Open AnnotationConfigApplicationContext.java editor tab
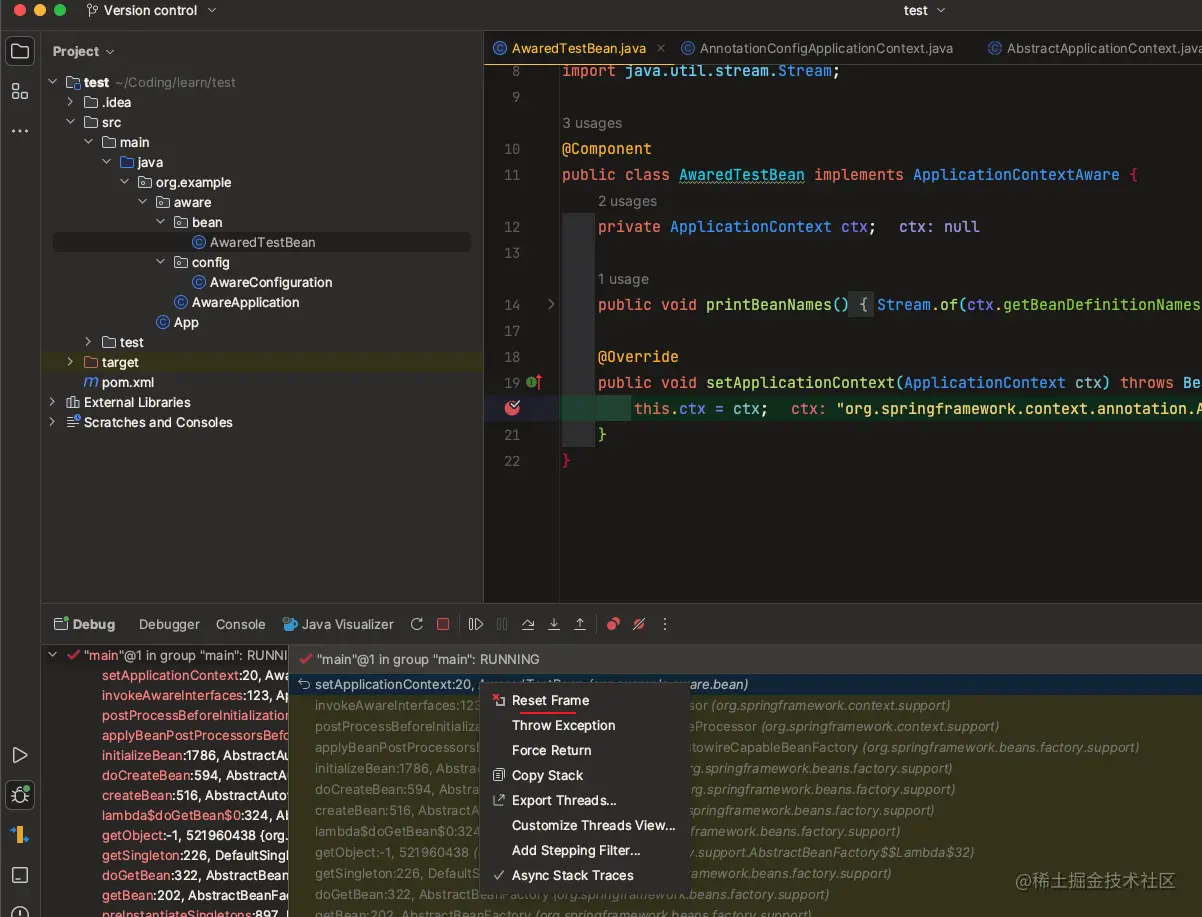Screen dimensions: 1202x917 (826, 48)
